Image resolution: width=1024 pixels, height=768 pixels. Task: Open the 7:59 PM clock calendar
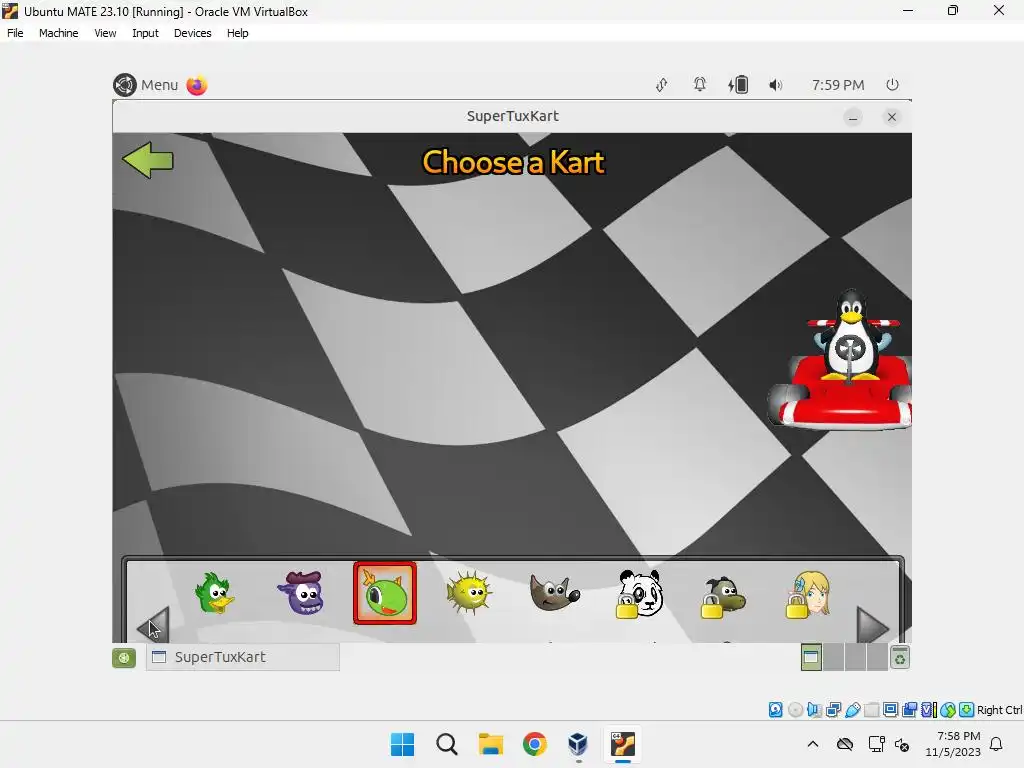[x=838, y=85]
